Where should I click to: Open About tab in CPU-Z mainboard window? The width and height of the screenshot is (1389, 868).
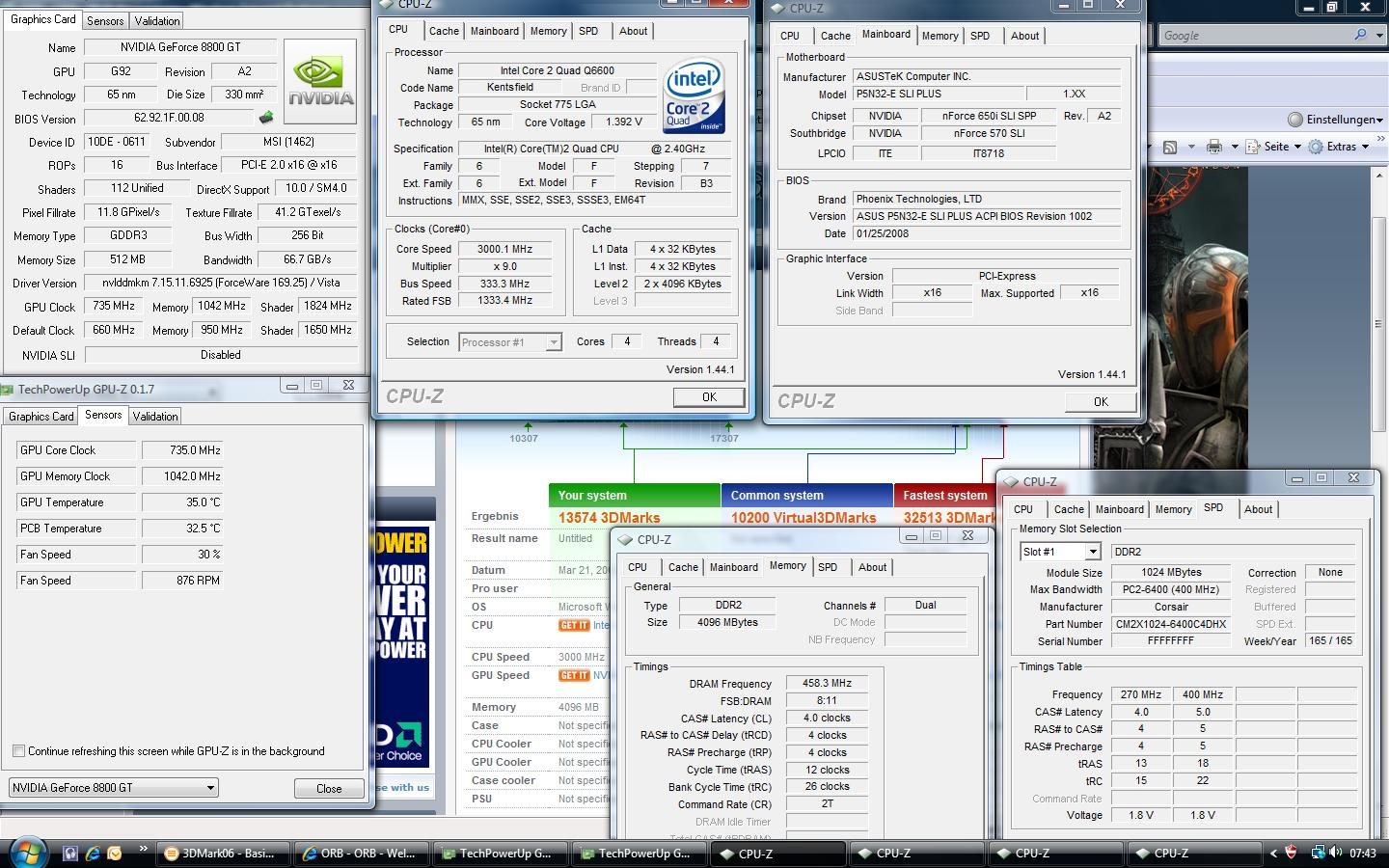[x=1024, y=36]
